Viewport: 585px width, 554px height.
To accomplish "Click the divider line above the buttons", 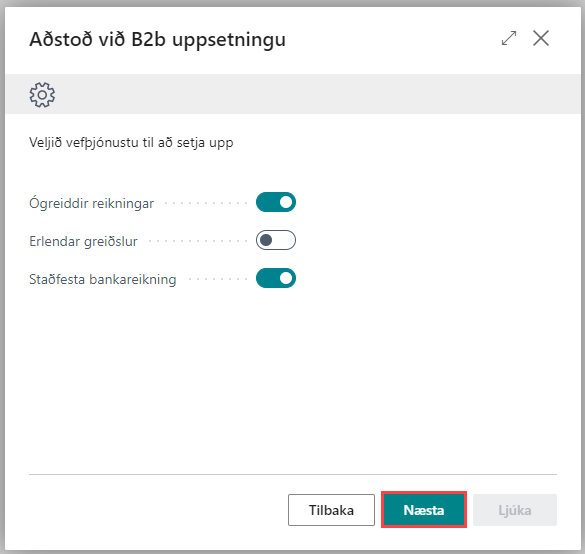I will coord(293,475).
